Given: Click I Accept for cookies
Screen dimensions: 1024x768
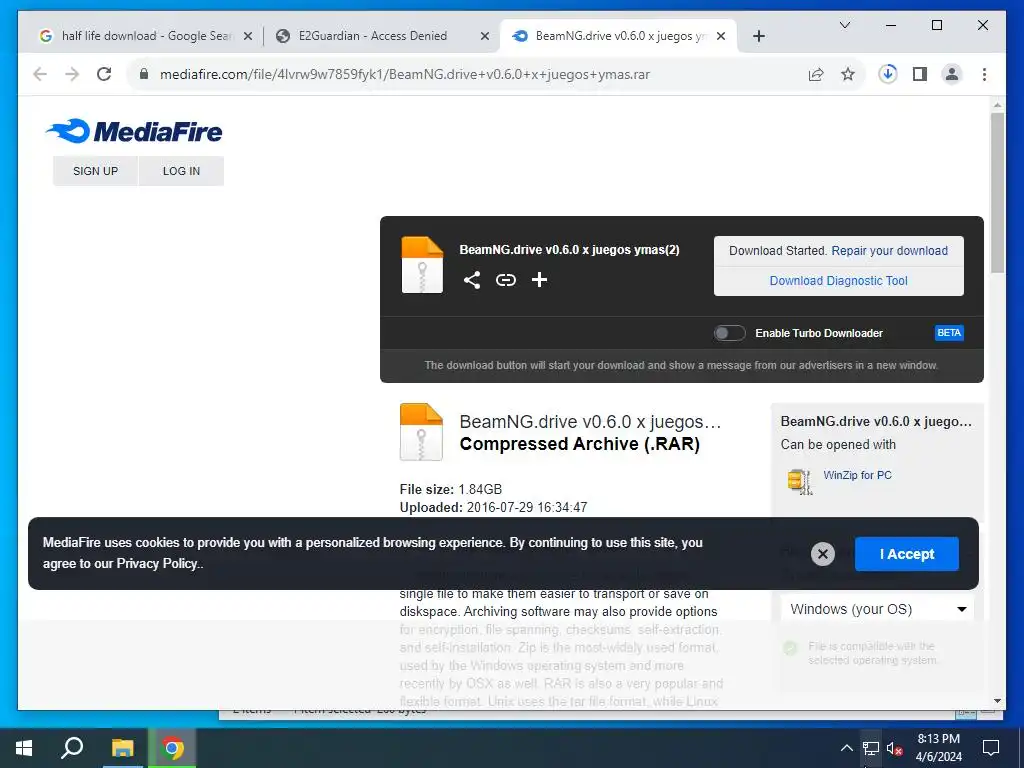Looking at the screenshot, I should (x=906, y=554).
